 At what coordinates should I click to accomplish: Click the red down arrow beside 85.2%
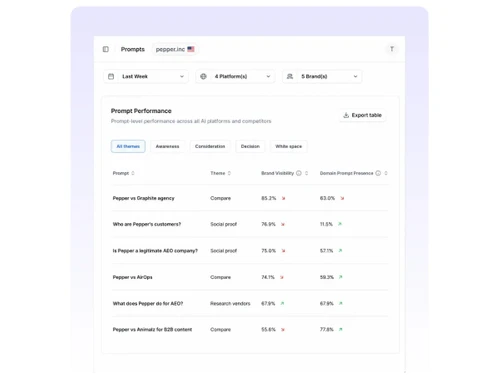pyautogui.click(x=283, y=198)
